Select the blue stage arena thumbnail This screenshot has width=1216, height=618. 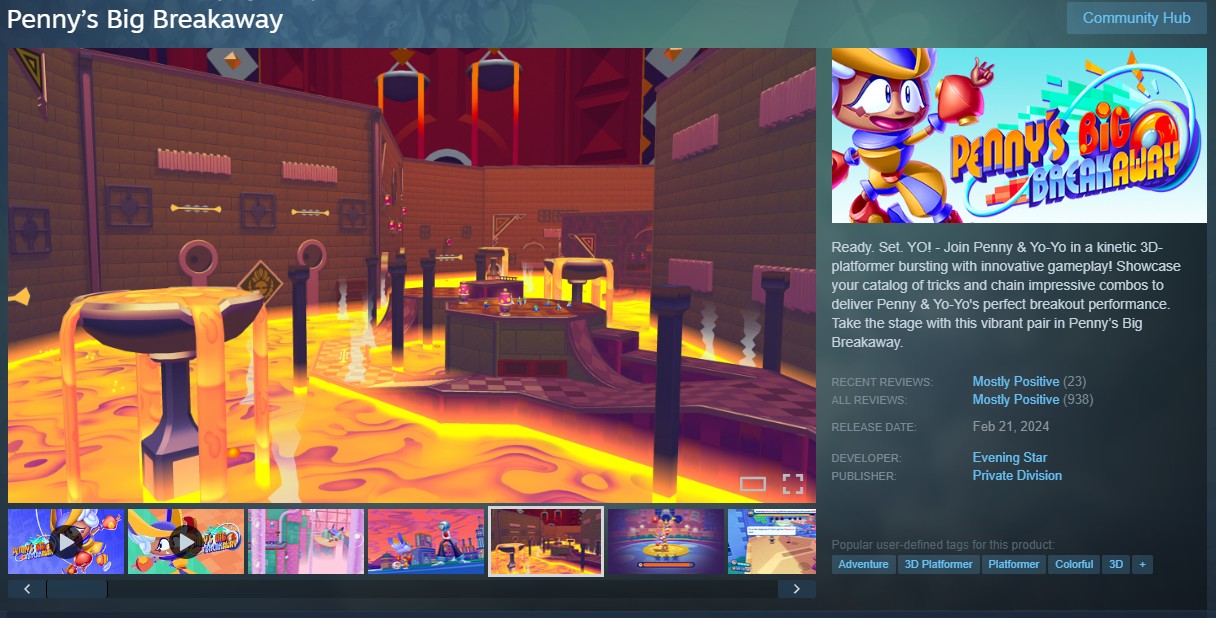pyautogui.click(x=666, y=541)
